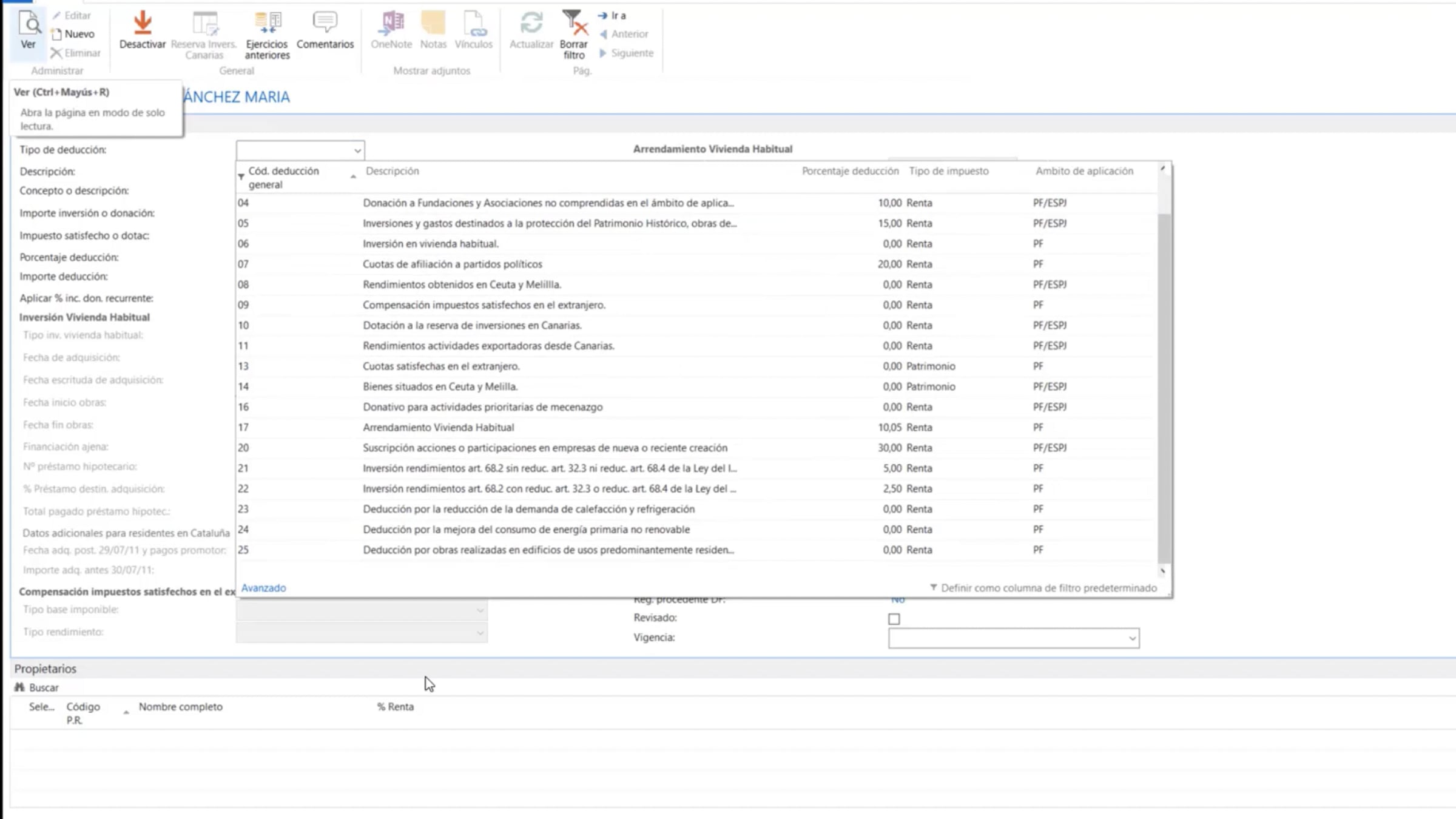This screenshot has width=1456, height=819.
Task: Open the Notas attachment
Action: [433, 30]
